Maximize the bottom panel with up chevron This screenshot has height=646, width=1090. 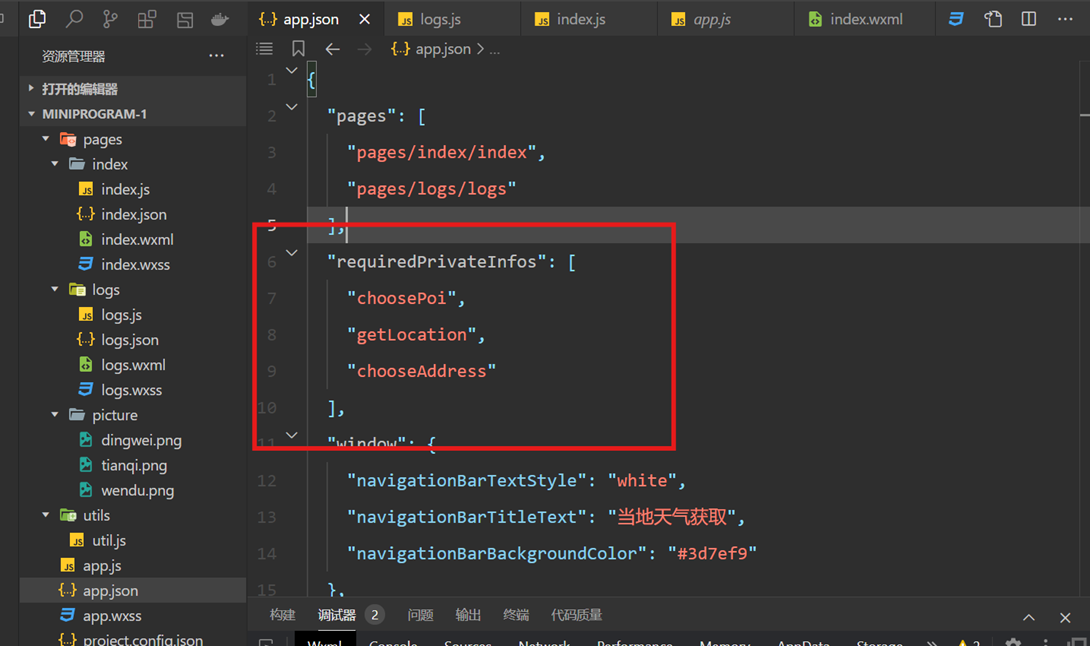pos(1029,617)
